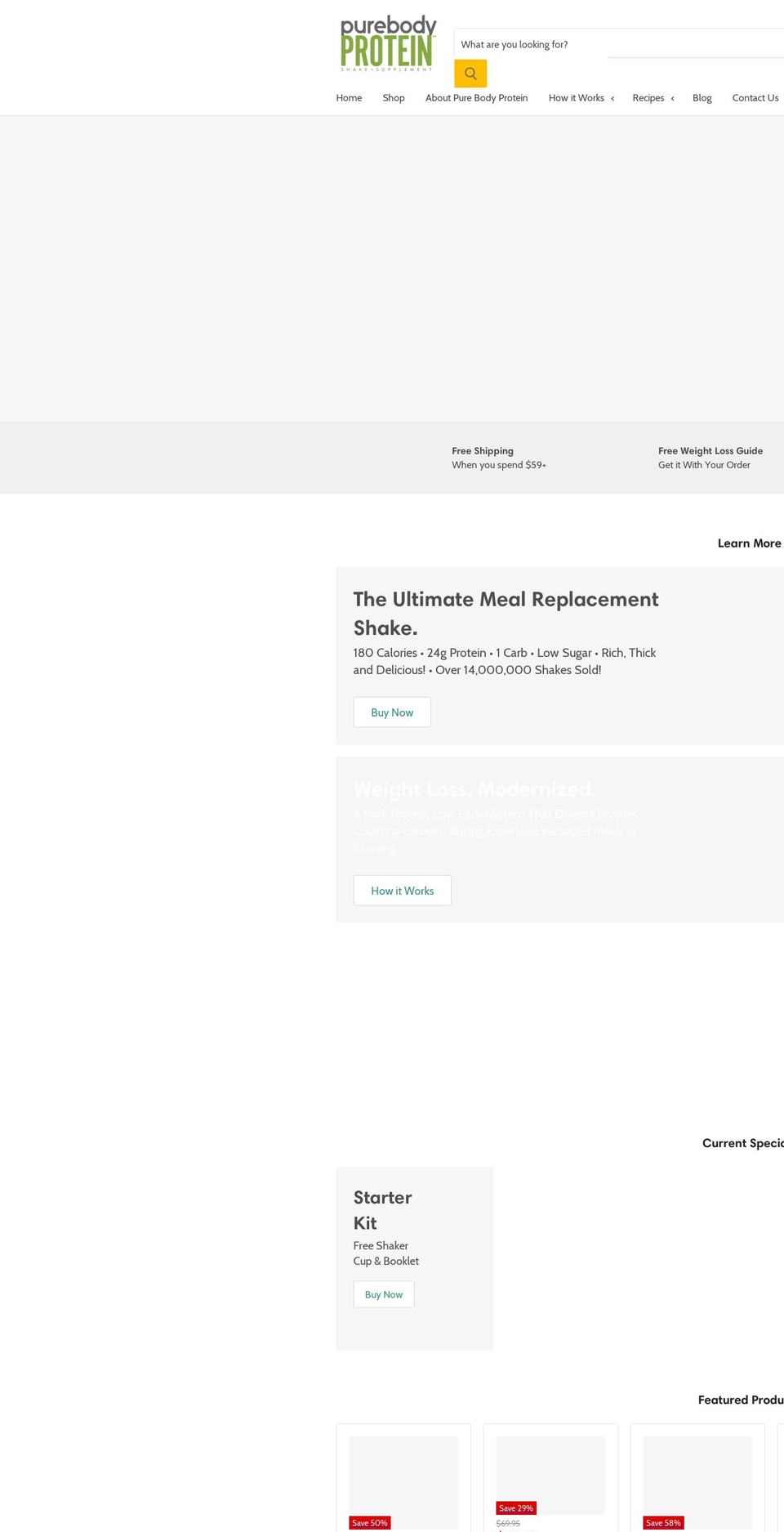Click '180 Calories • 24g Protein' description text

pos(504,661)
